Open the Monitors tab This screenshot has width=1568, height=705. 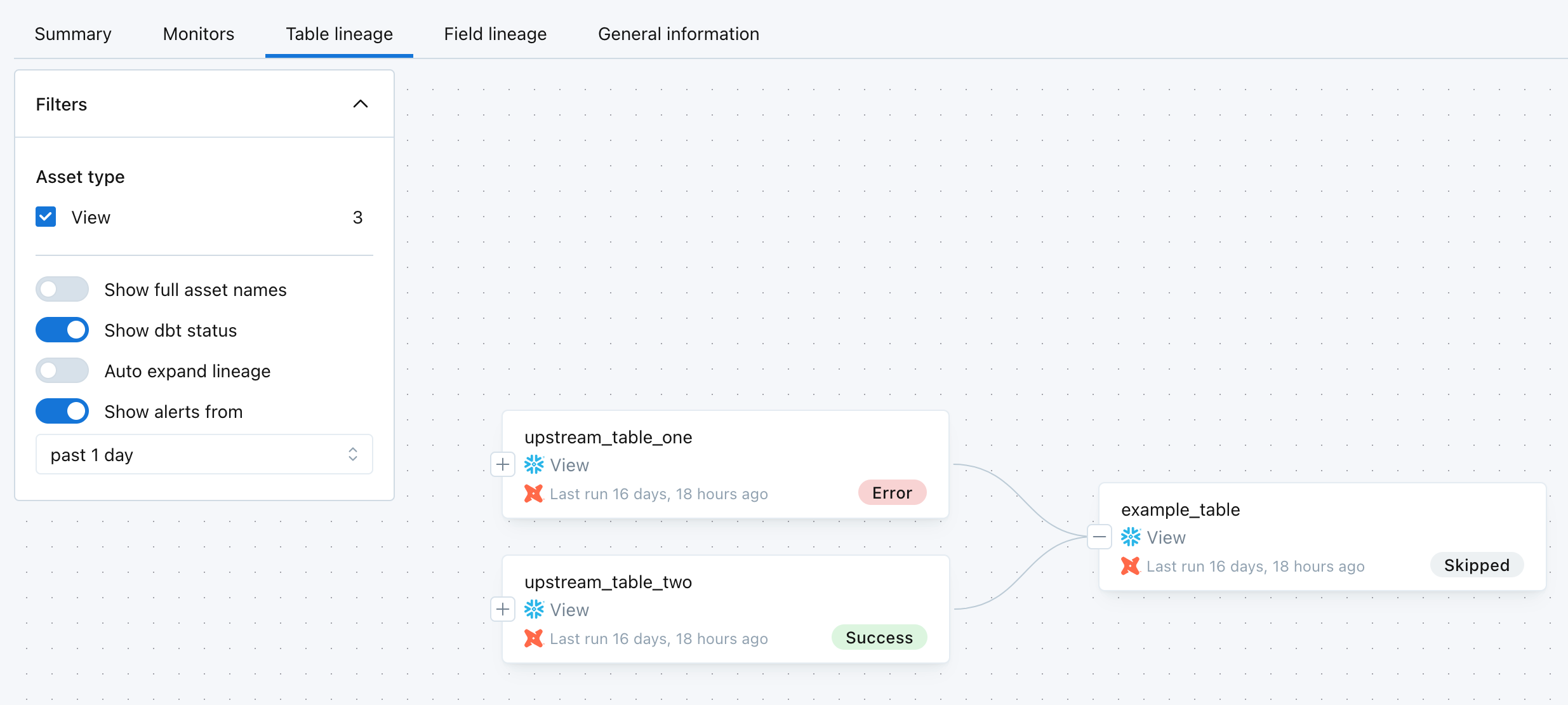click(198, 34)
